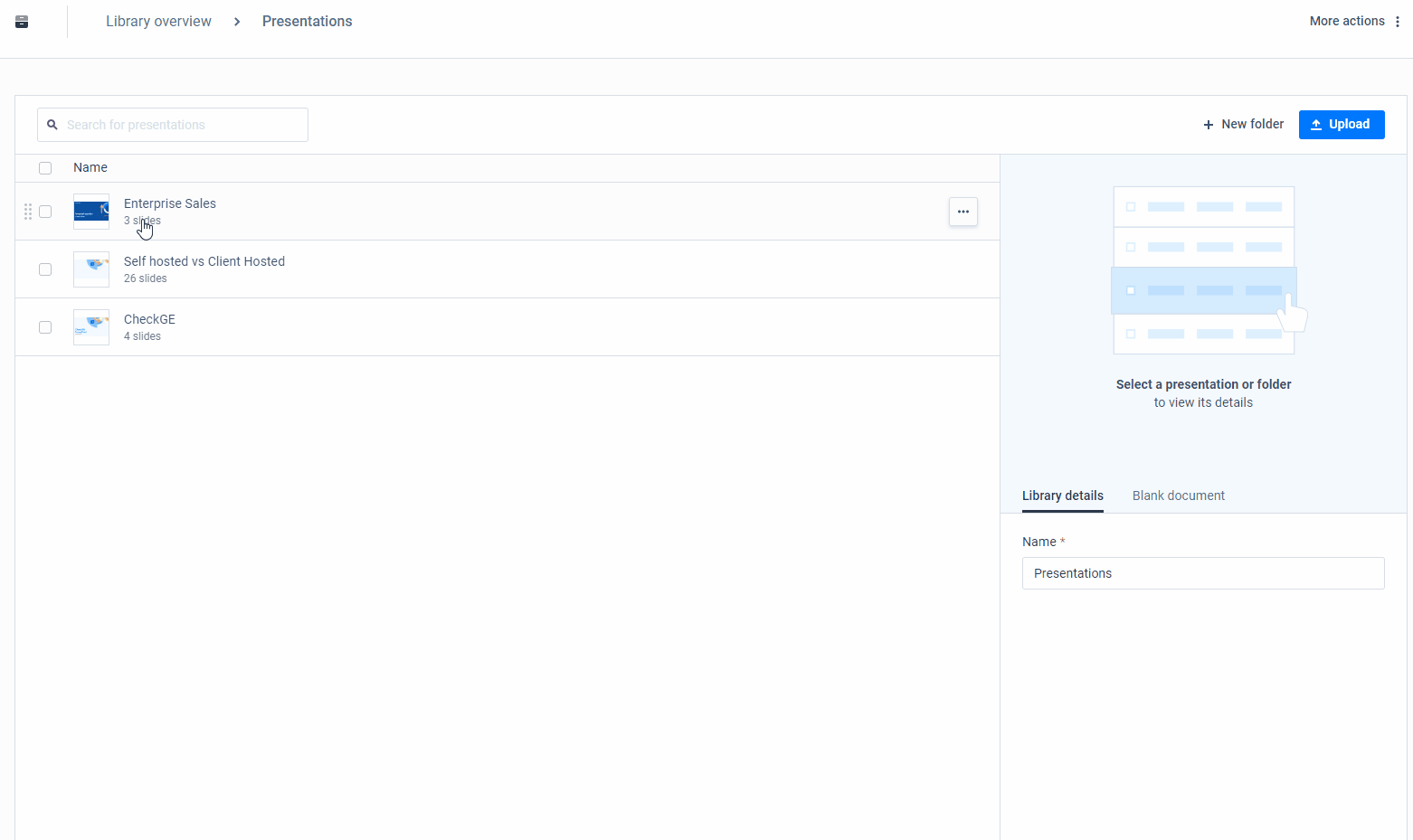1413x840 pixels.
Task: Click the Self hosted vs Client Hosted thumbnail
Action: 90,269
